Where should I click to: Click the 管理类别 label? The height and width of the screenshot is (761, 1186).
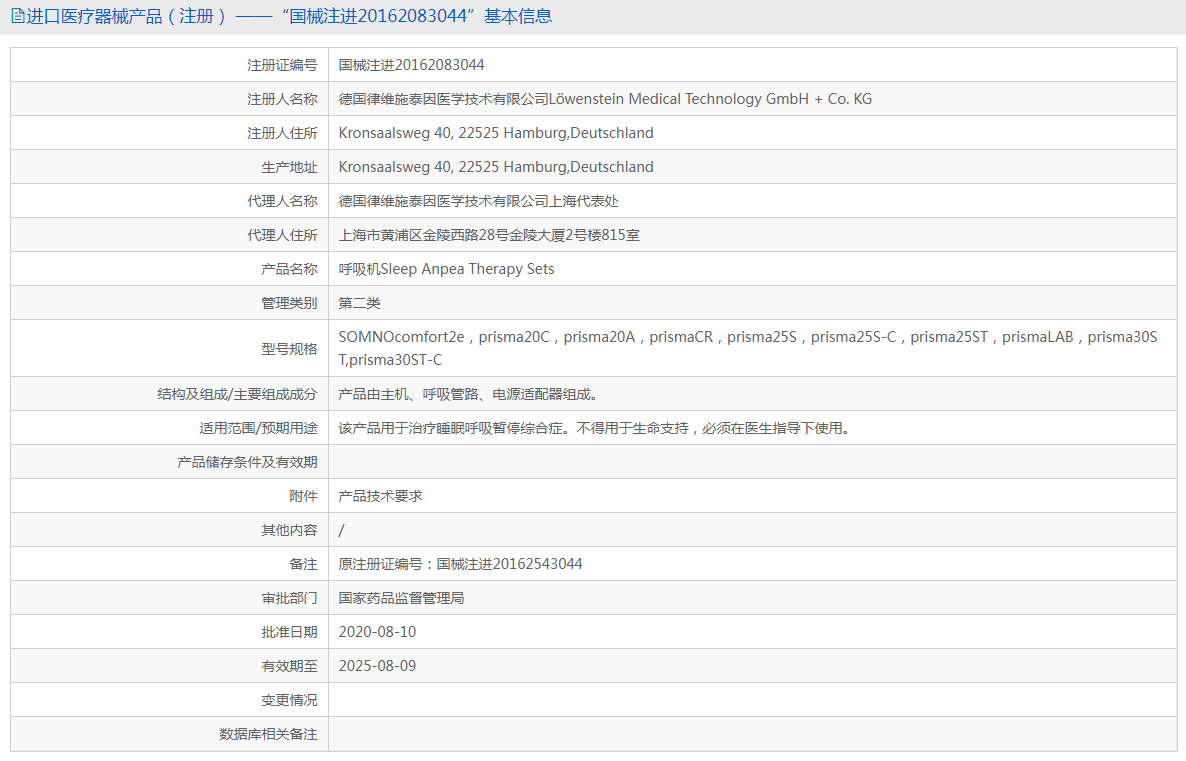coord(290,303)
